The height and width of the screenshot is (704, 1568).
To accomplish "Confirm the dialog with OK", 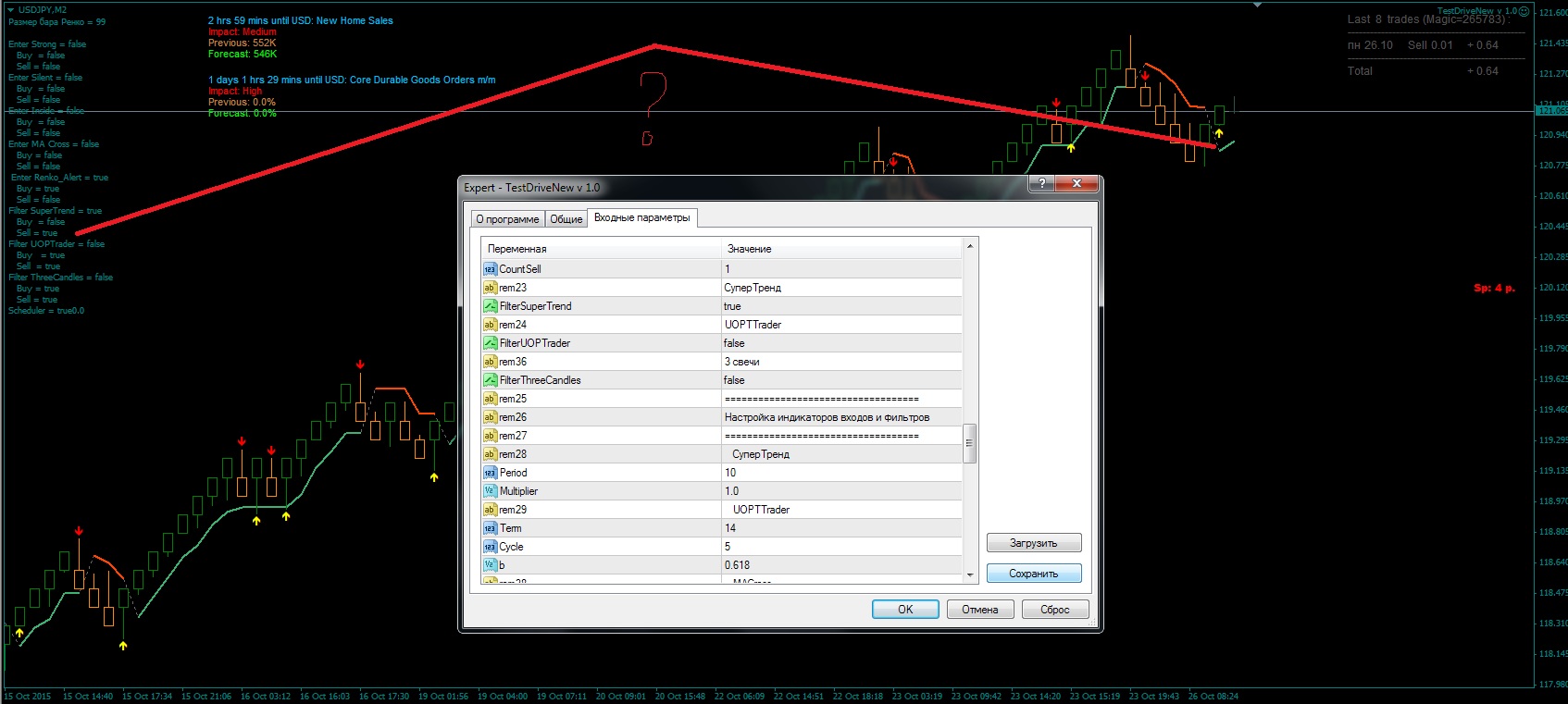I will coord(905,610).
